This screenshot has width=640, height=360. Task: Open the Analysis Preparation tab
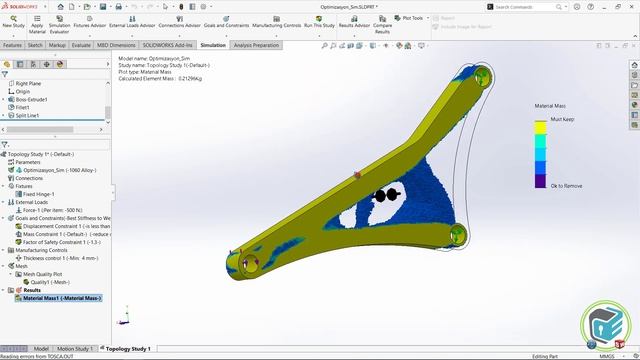click(x=256, y=45)
